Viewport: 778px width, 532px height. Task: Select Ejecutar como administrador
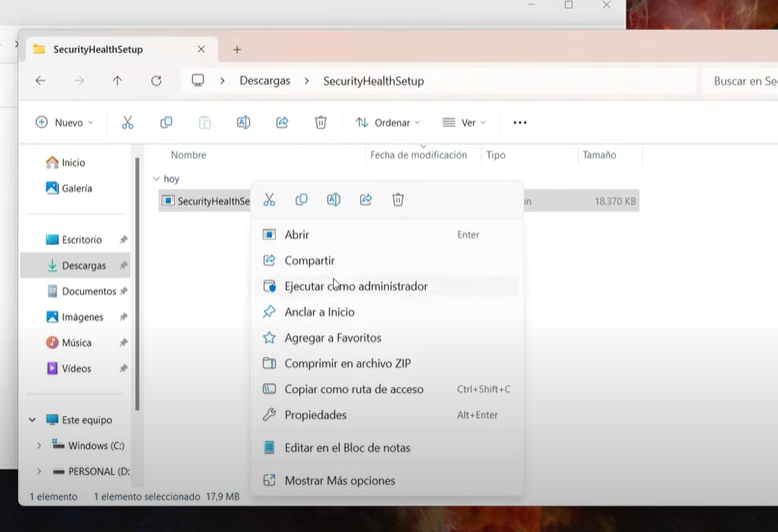click(387, 286)
